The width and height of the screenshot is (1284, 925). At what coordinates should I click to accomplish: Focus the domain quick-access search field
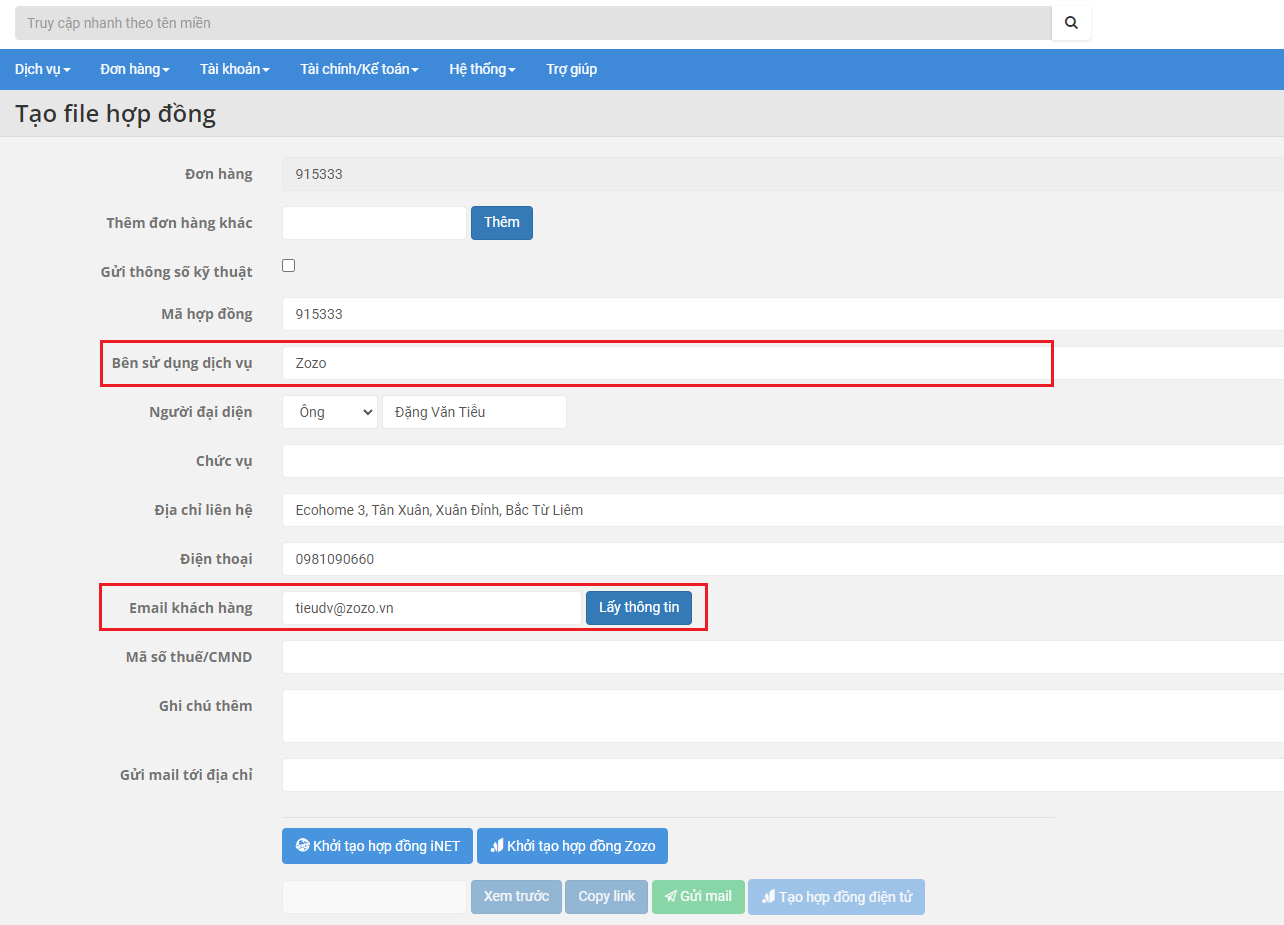533,23
